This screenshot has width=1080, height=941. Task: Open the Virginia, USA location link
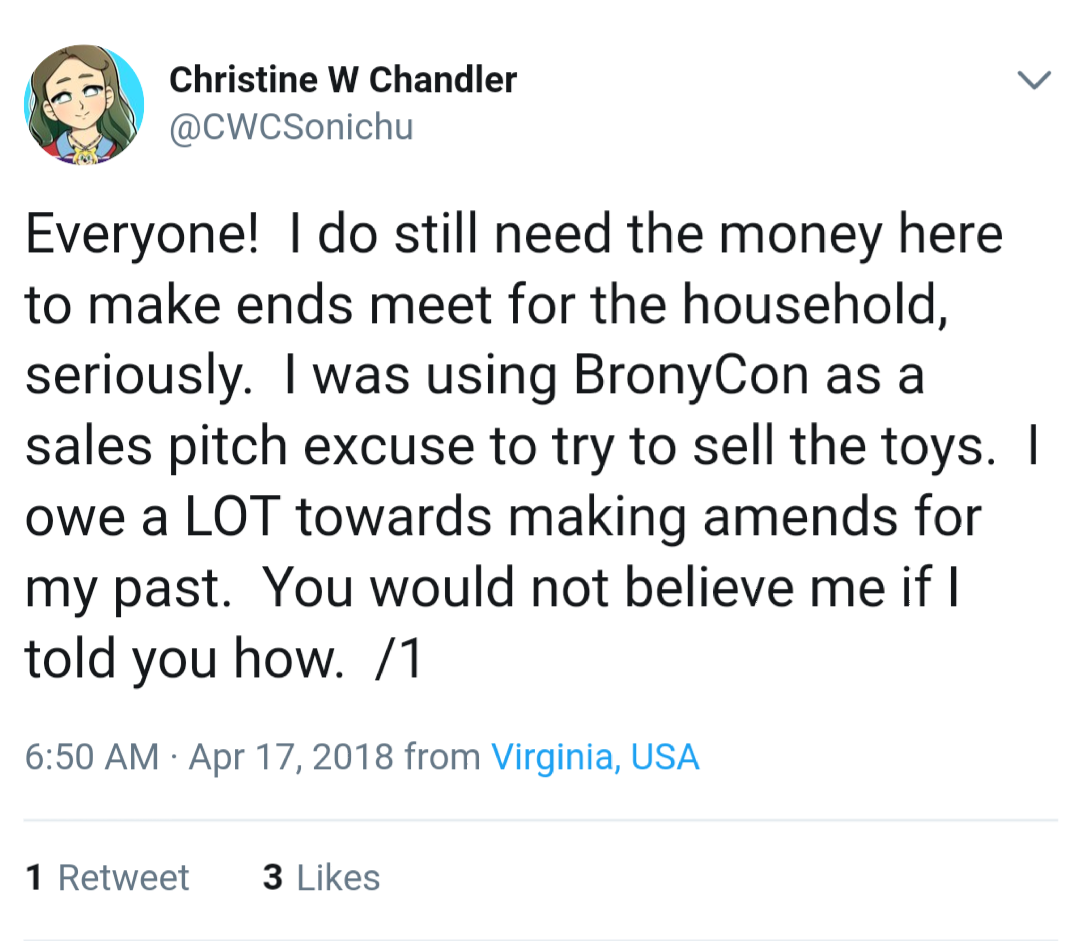coord(595,757)
